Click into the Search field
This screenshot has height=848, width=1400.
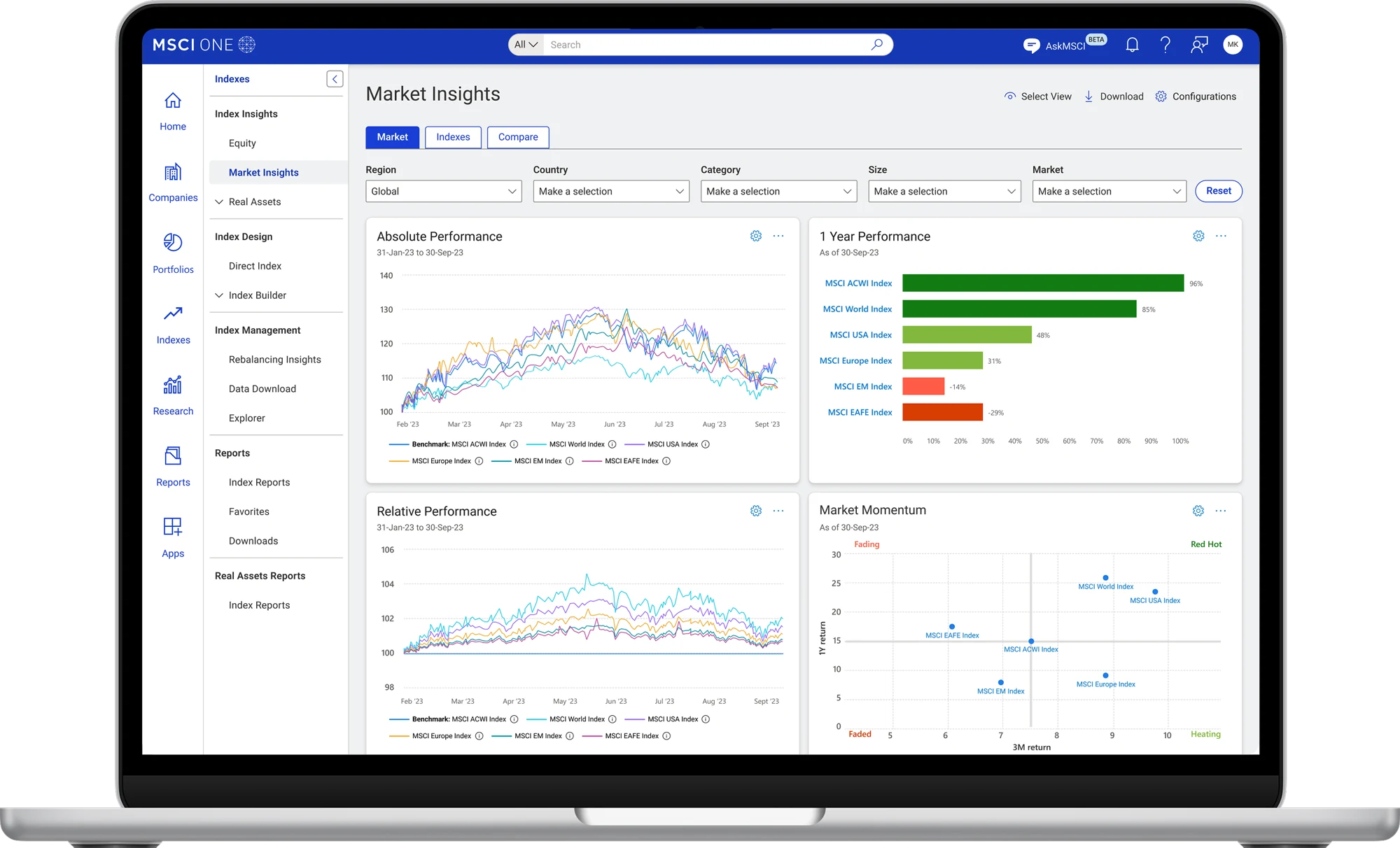706,45
